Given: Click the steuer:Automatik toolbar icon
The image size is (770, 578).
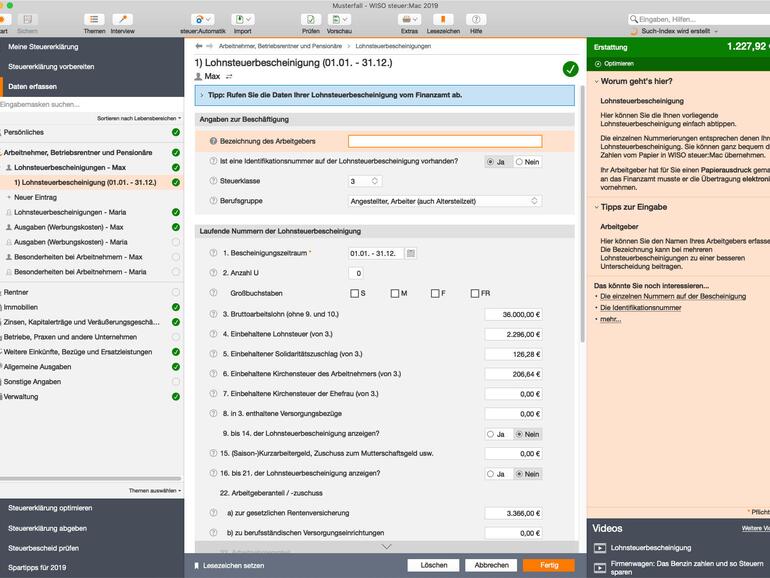Looking at the screenshot, I should tap(202, 20).
